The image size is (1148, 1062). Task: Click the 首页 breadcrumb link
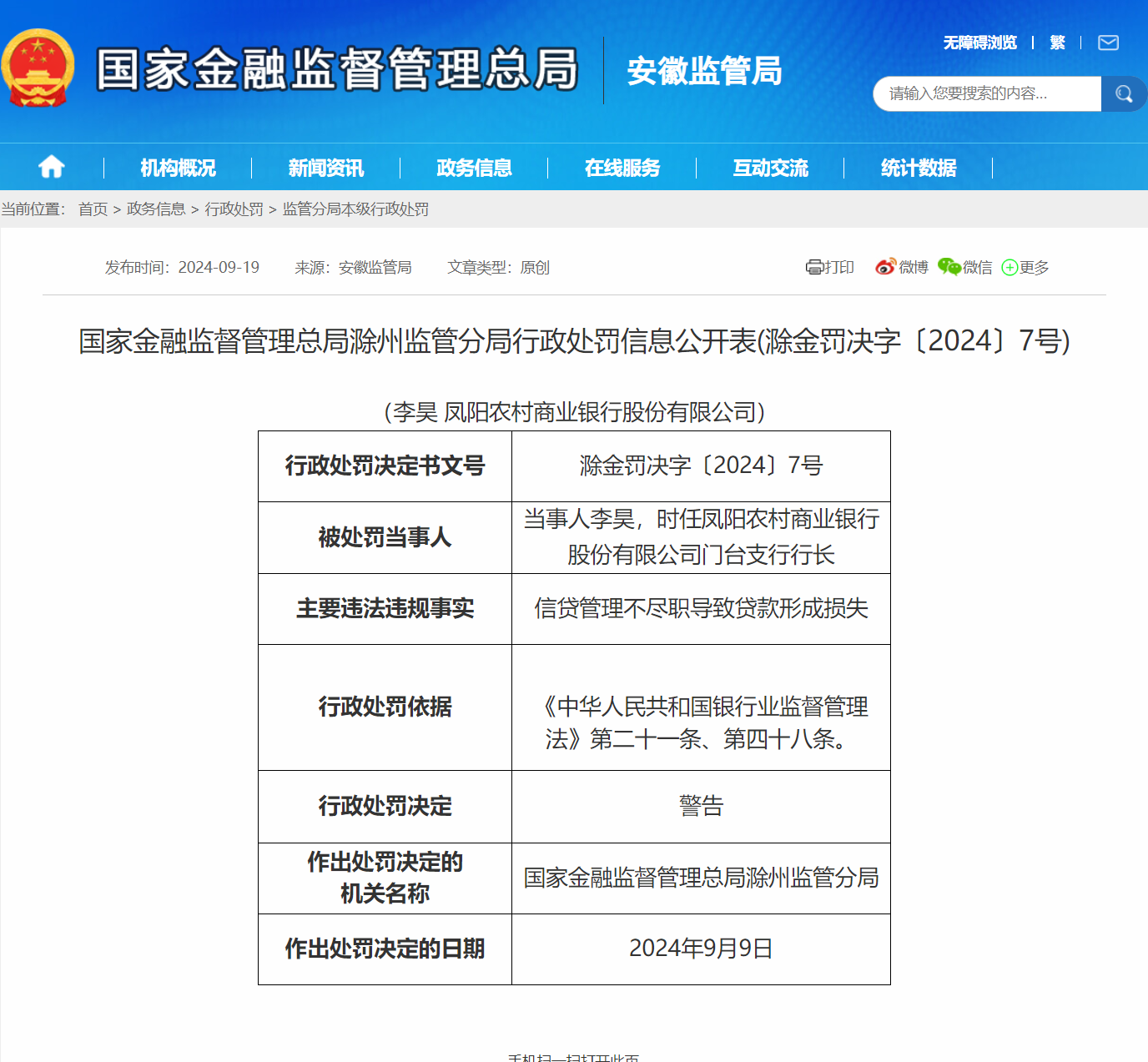pos(93,209)
